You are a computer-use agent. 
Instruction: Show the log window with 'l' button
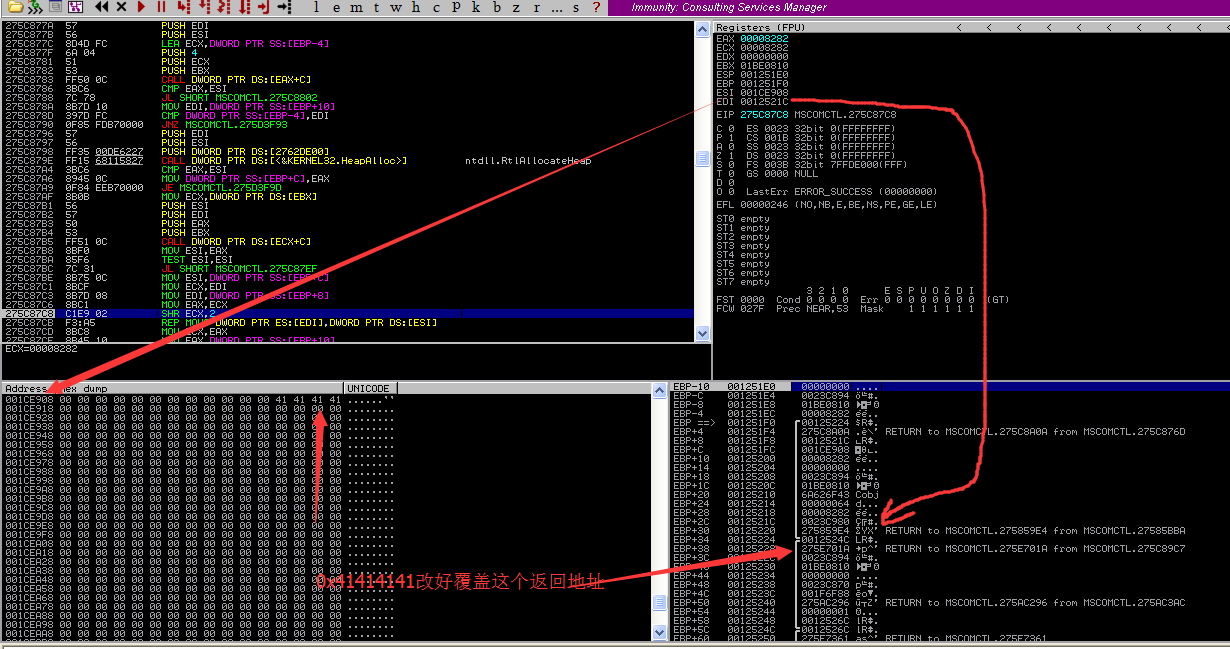pyautogui.click(x=316, y=7)
